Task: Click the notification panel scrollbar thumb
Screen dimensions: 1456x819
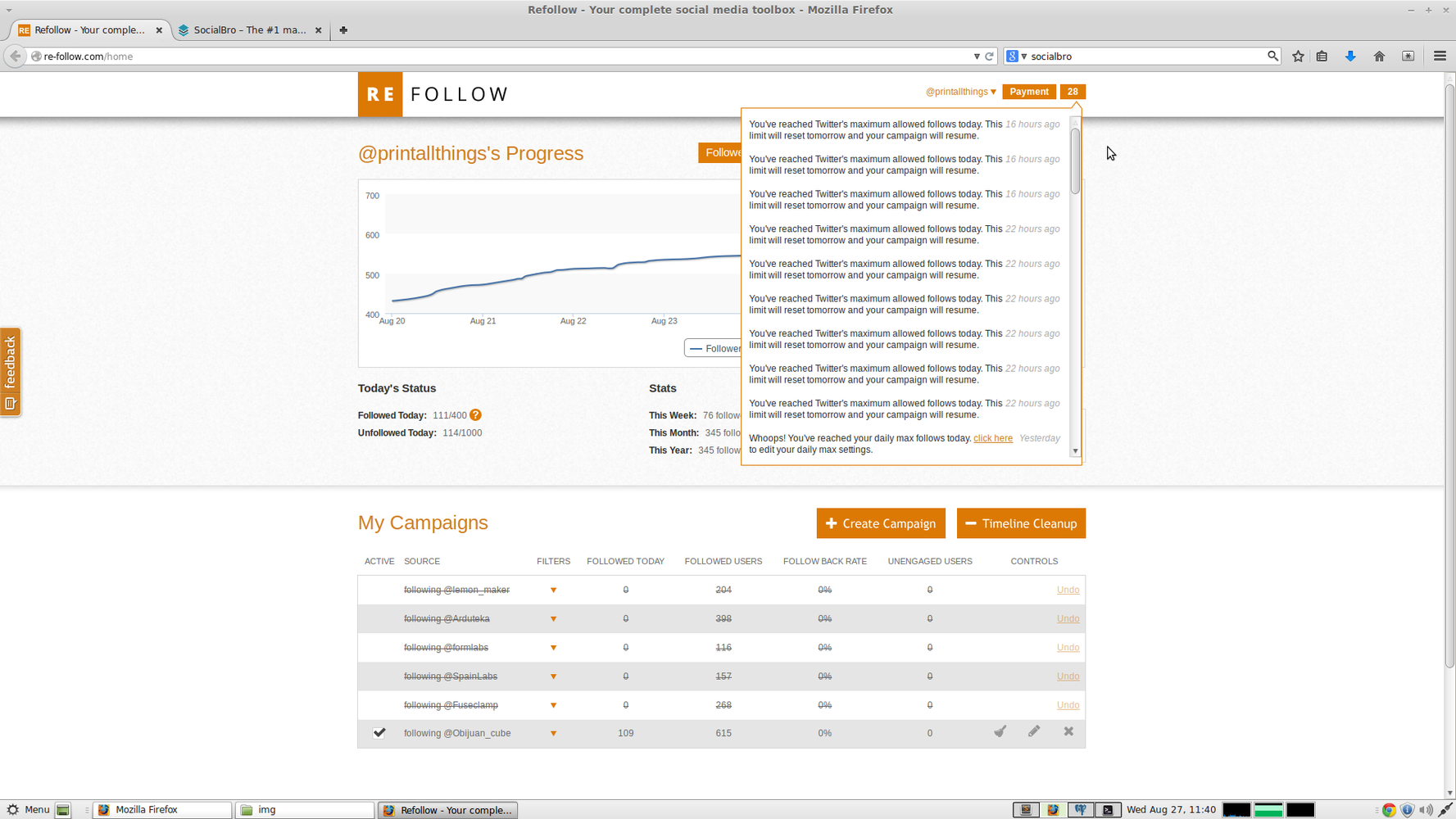Action: click(1075, 161)
